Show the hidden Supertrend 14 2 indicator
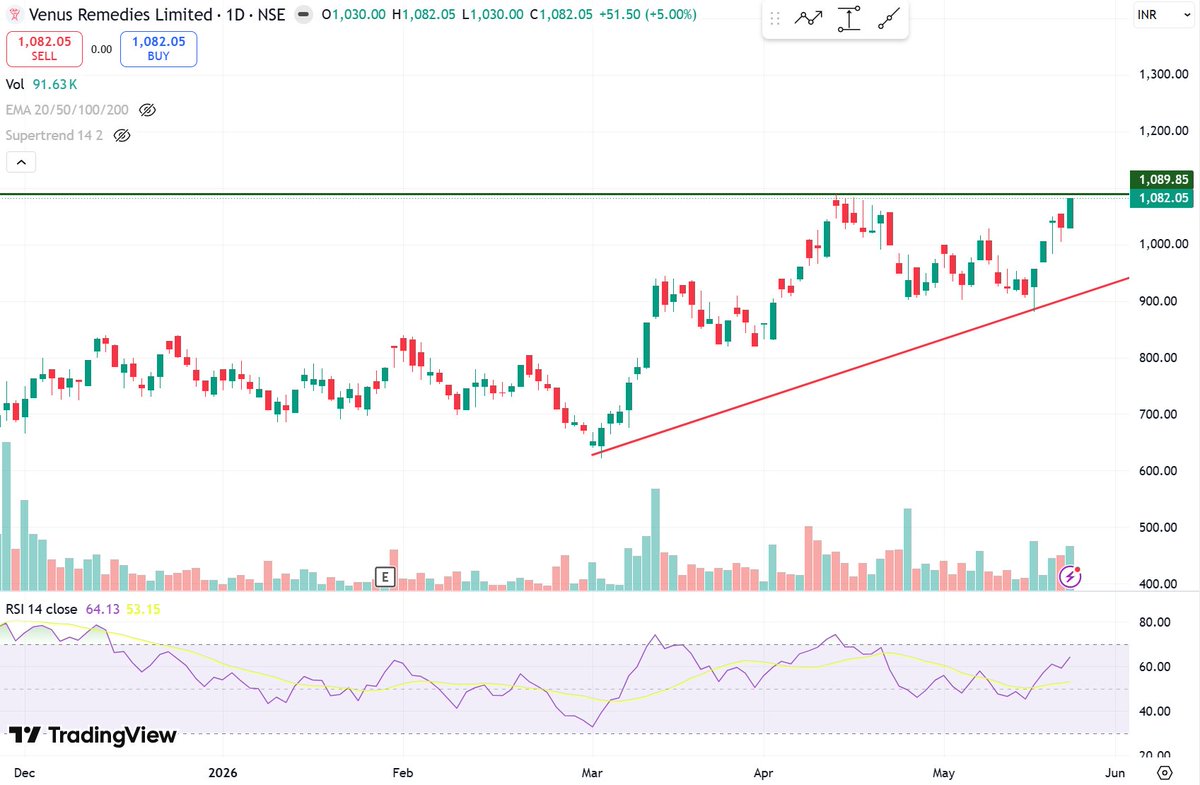Screen dimensions: 1200x785 (123, 135)
